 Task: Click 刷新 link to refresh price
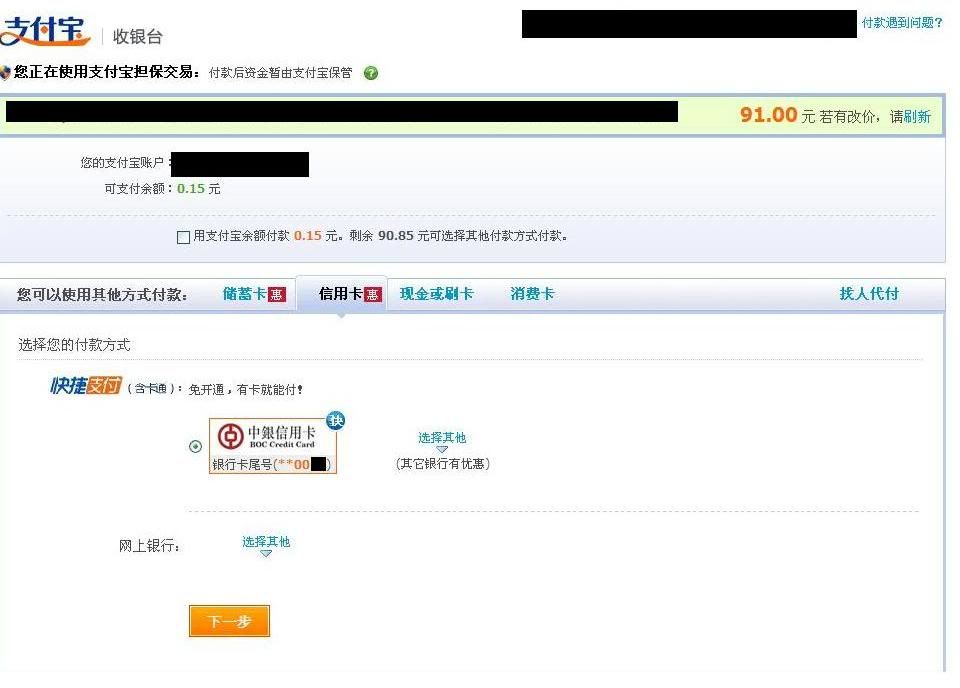[917, 117]
